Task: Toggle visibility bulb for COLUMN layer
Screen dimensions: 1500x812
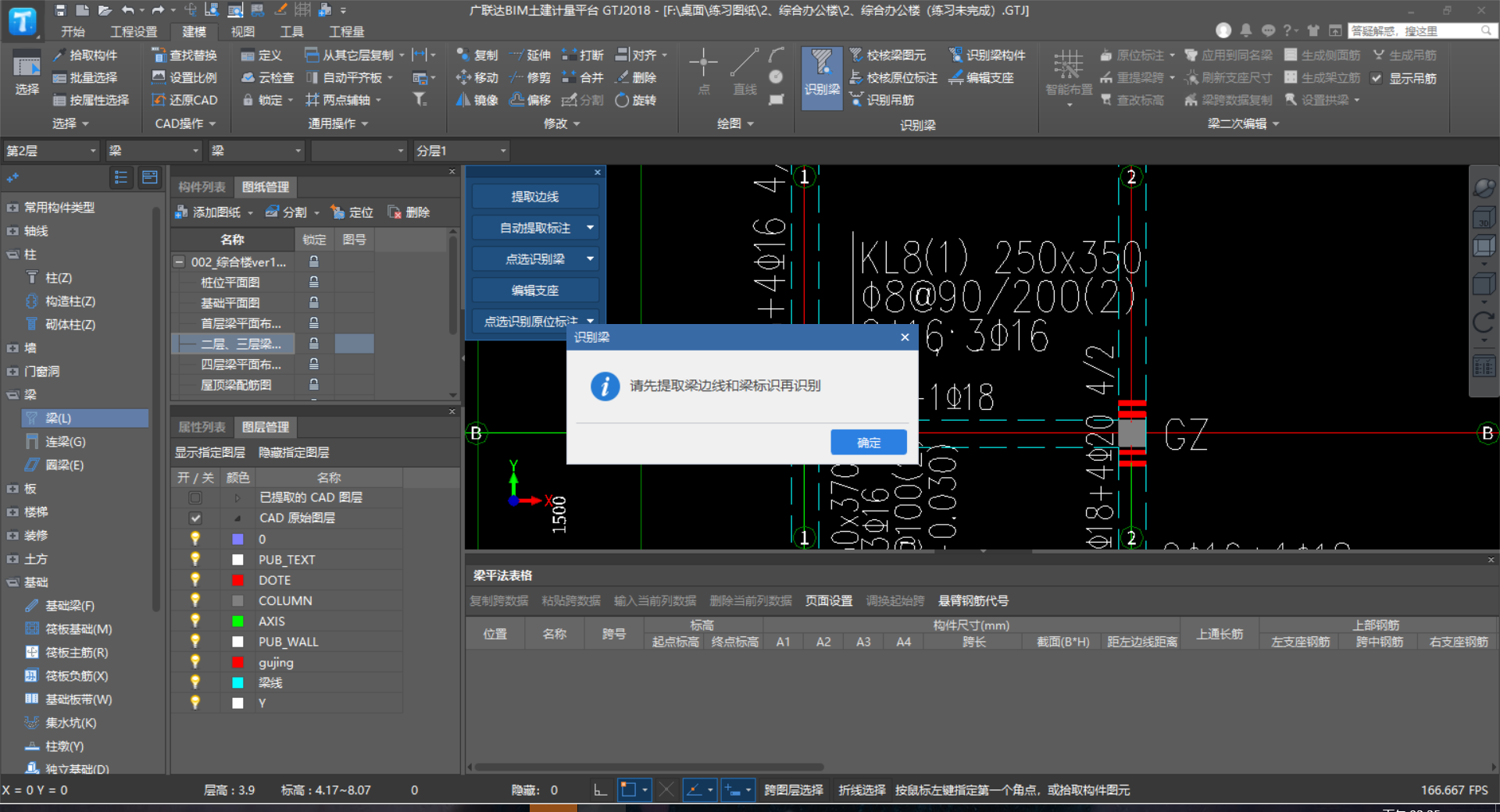Action: 195,600
